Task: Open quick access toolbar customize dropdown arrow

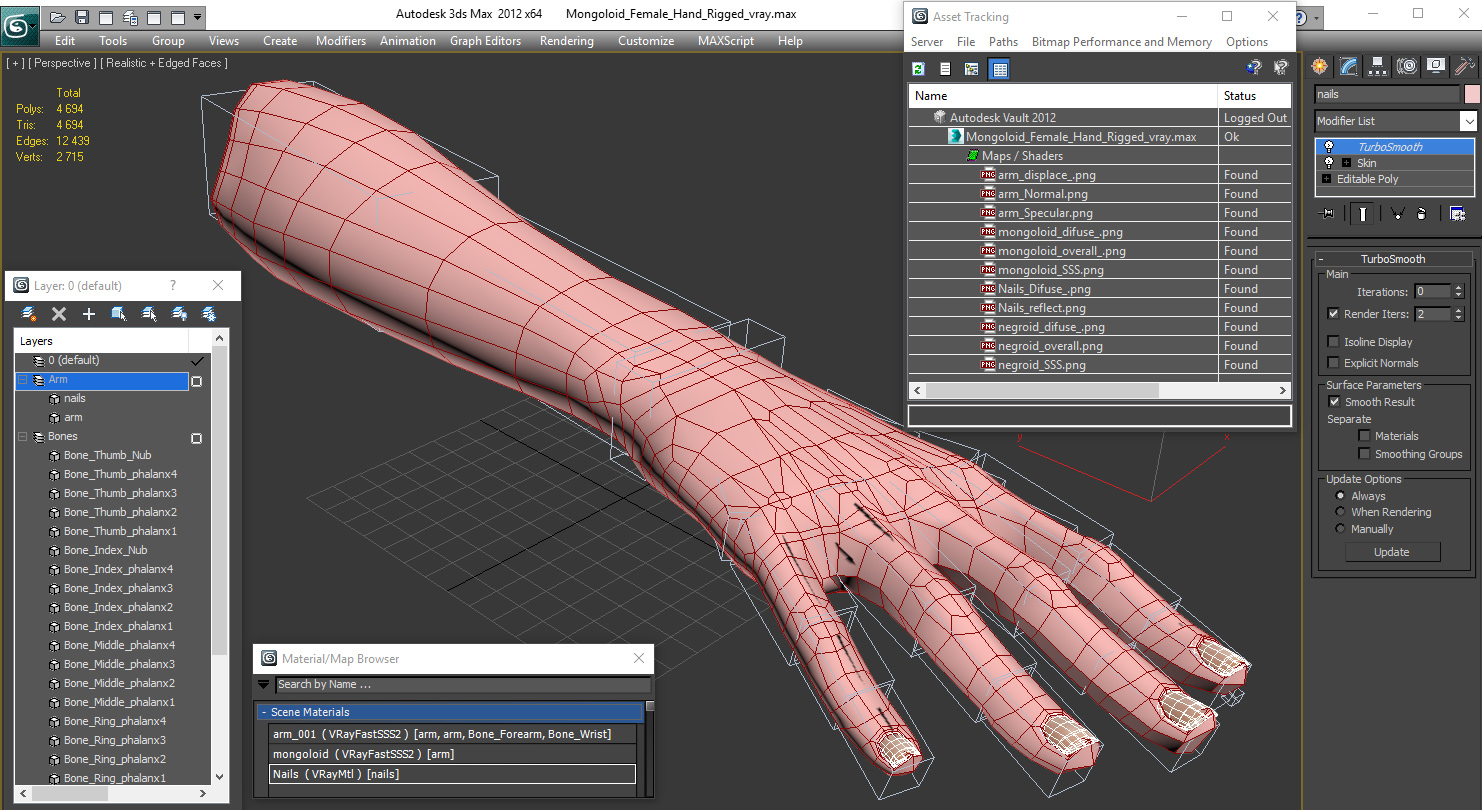Action: 197,17
